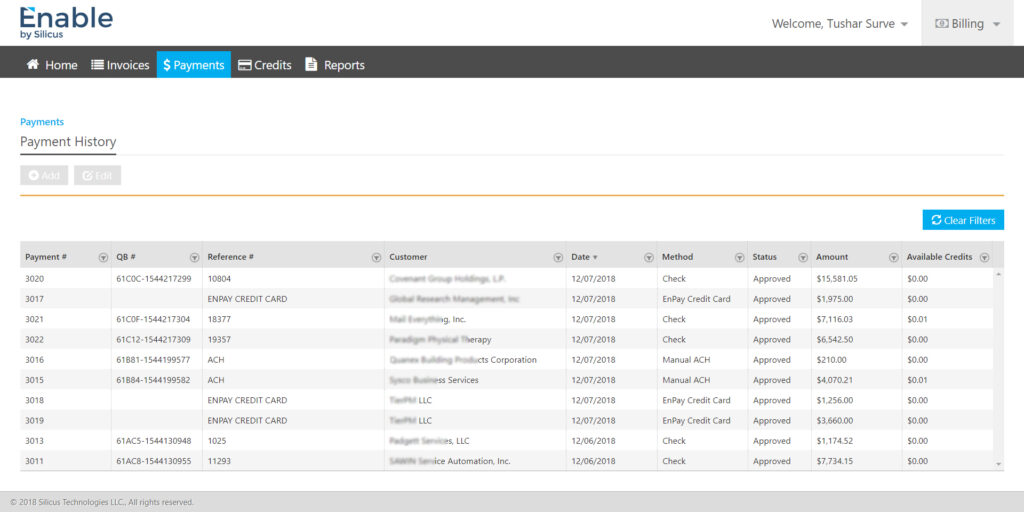Click QB # 61B84-1544199582

point(154,380)
